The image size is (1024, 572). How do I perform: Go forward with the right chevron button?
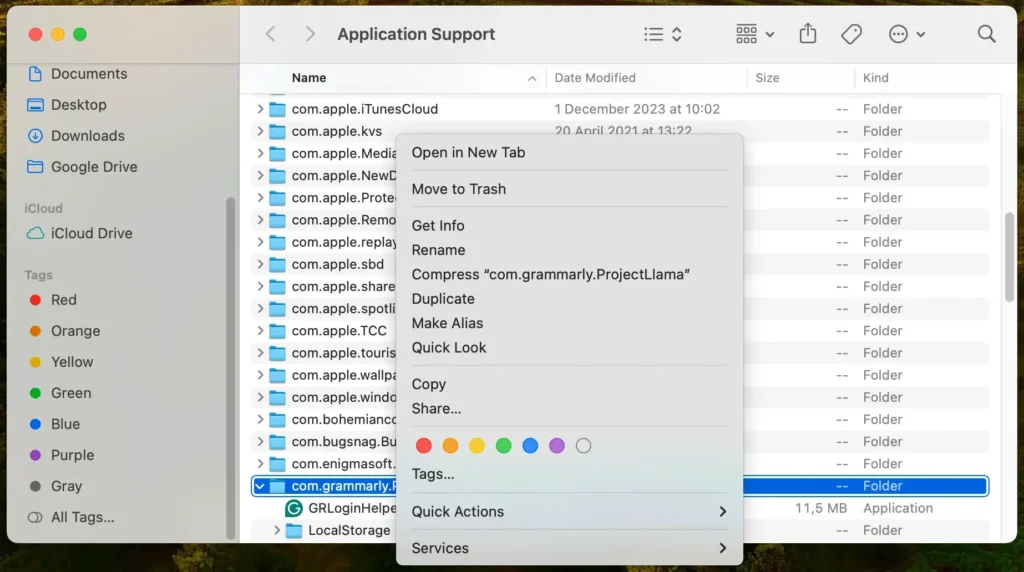point(310,34)
